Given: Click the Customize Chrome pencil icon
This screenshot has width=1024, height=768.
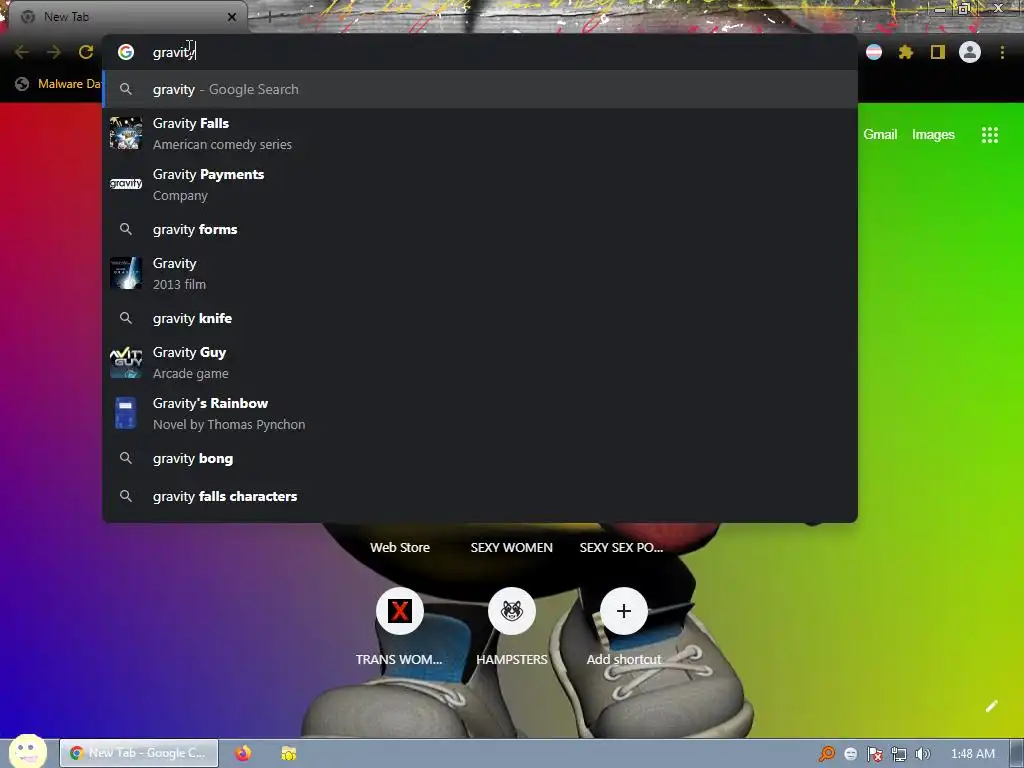Looking at the screenshot, I should (x=991, y=706).
